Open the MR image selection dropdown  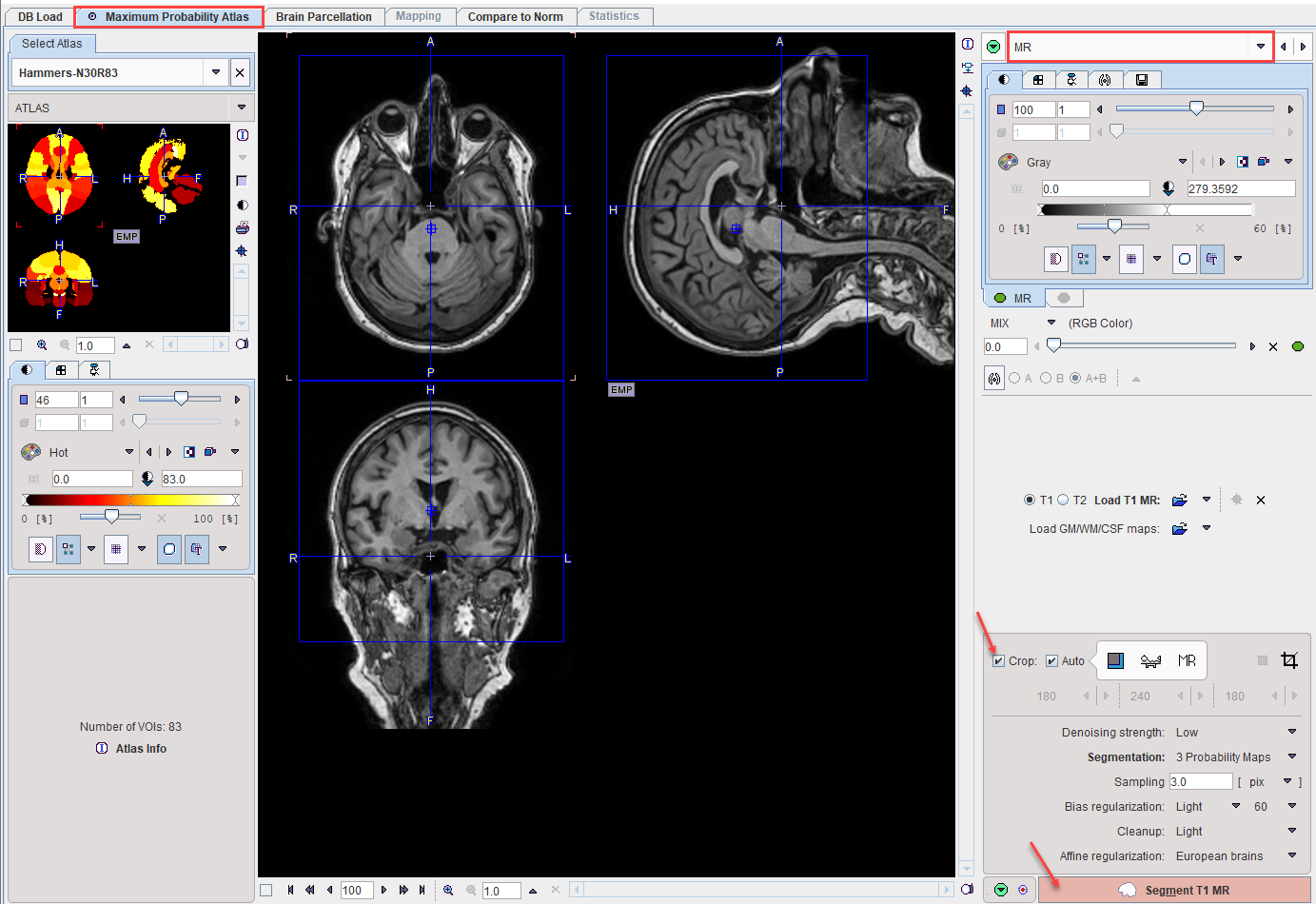pos(1260,47)
